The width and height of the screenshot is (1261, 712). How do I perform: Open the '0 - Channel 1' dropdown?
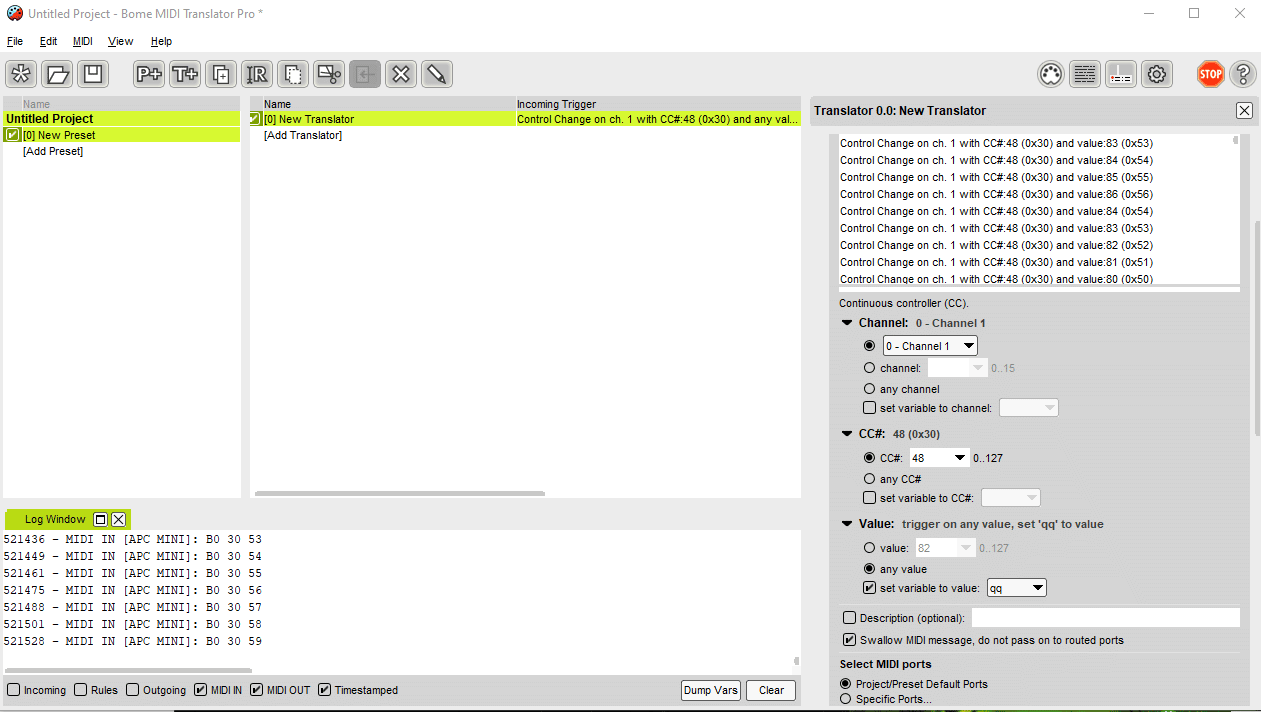tap(930, 346)
